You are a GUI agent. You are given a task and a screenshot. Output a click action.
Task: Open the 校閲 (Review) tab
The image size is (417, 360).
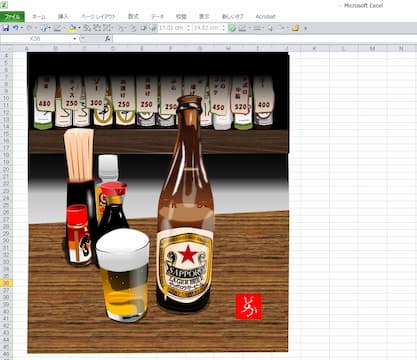(x=181, y=17)
